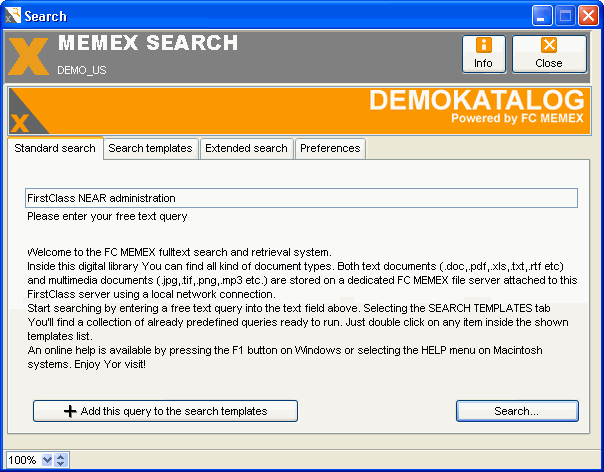
Task: Click the MEMEX orange X logo icon
Action: [x=28, y=56]
